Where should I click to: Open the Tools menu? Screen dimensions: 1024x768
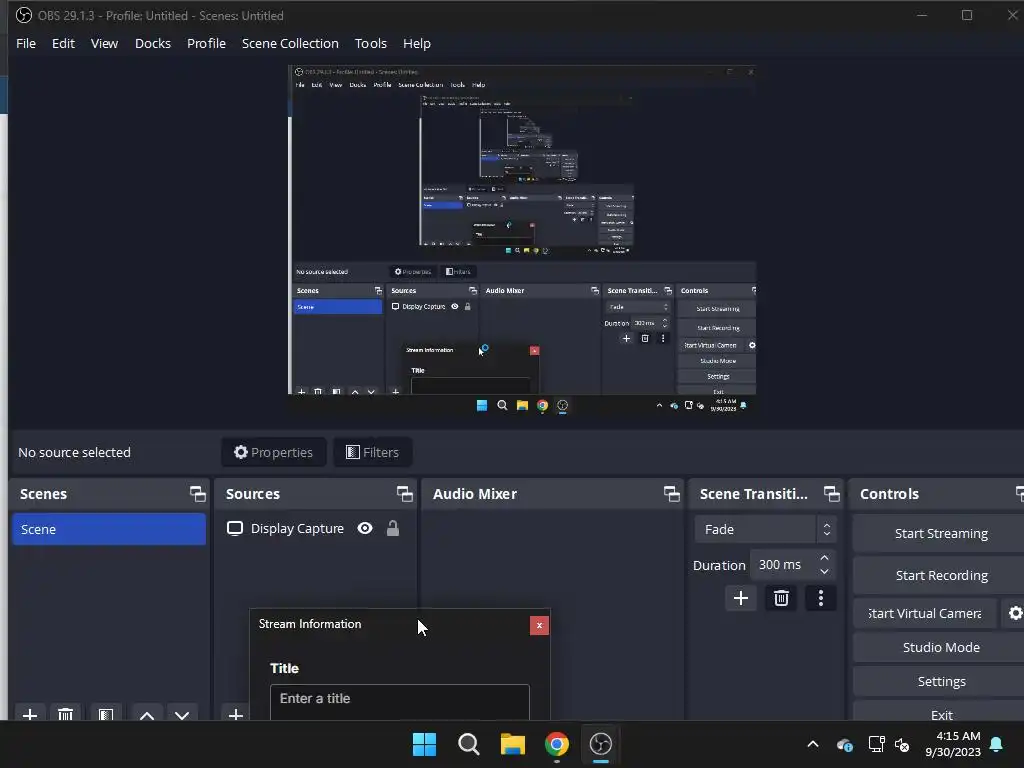[x=371, y=43]
